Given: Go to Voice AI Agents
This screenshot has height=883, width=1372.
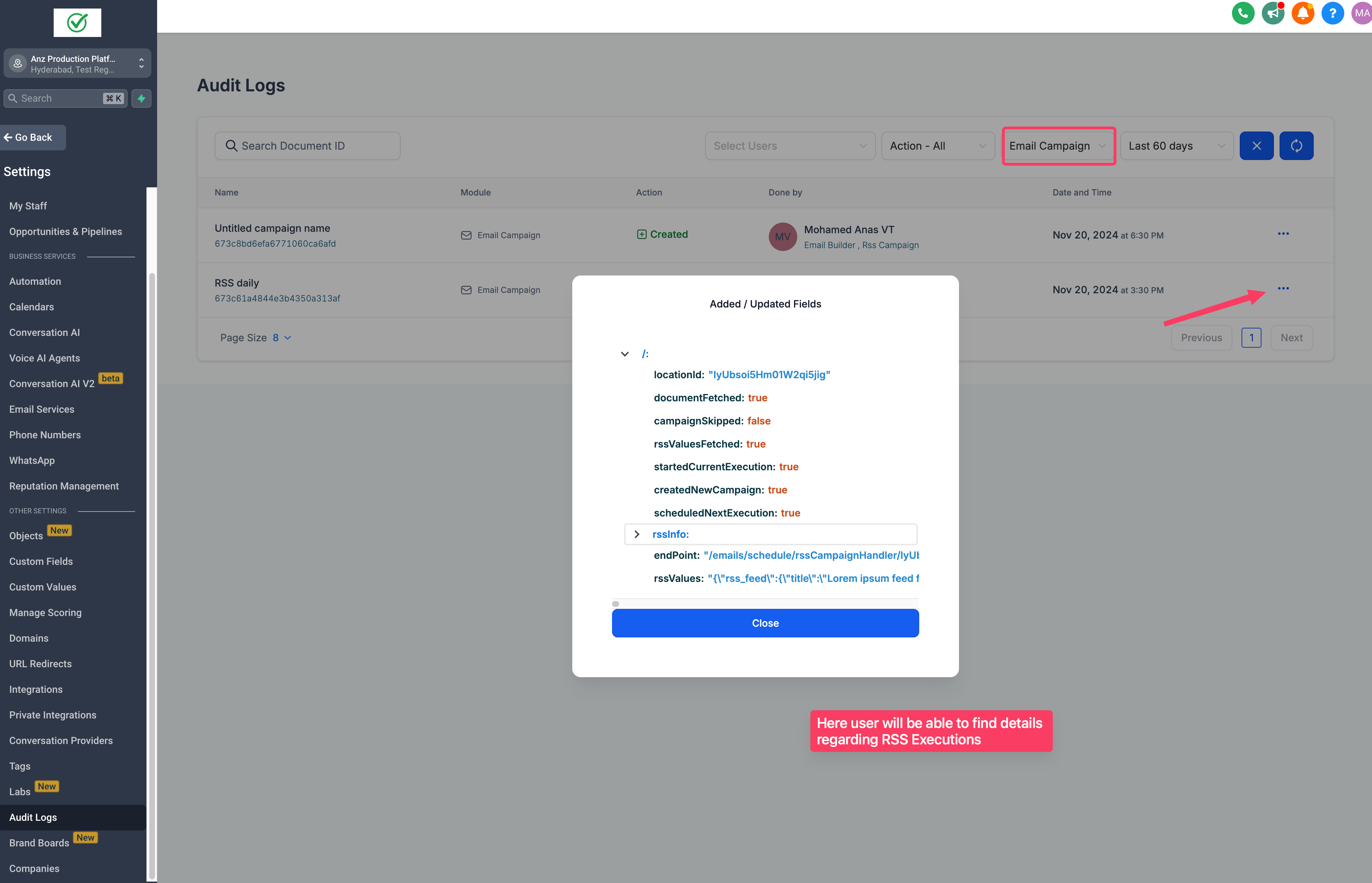Looking at the screenshot, I should [45, 358].
